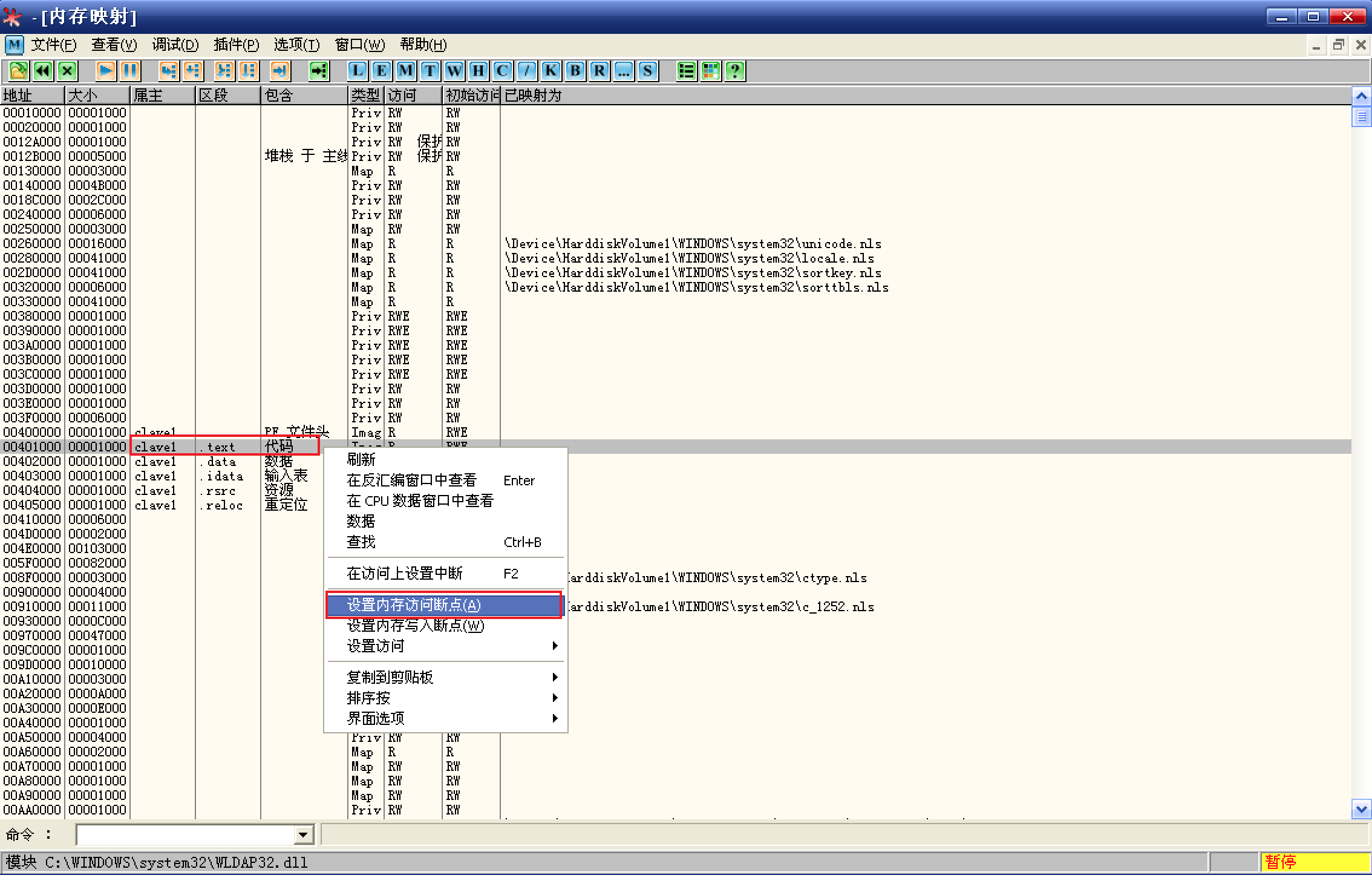Open CPU window via C icon
The width and height of the screenshot is (1372, 875).
point(502,71)
